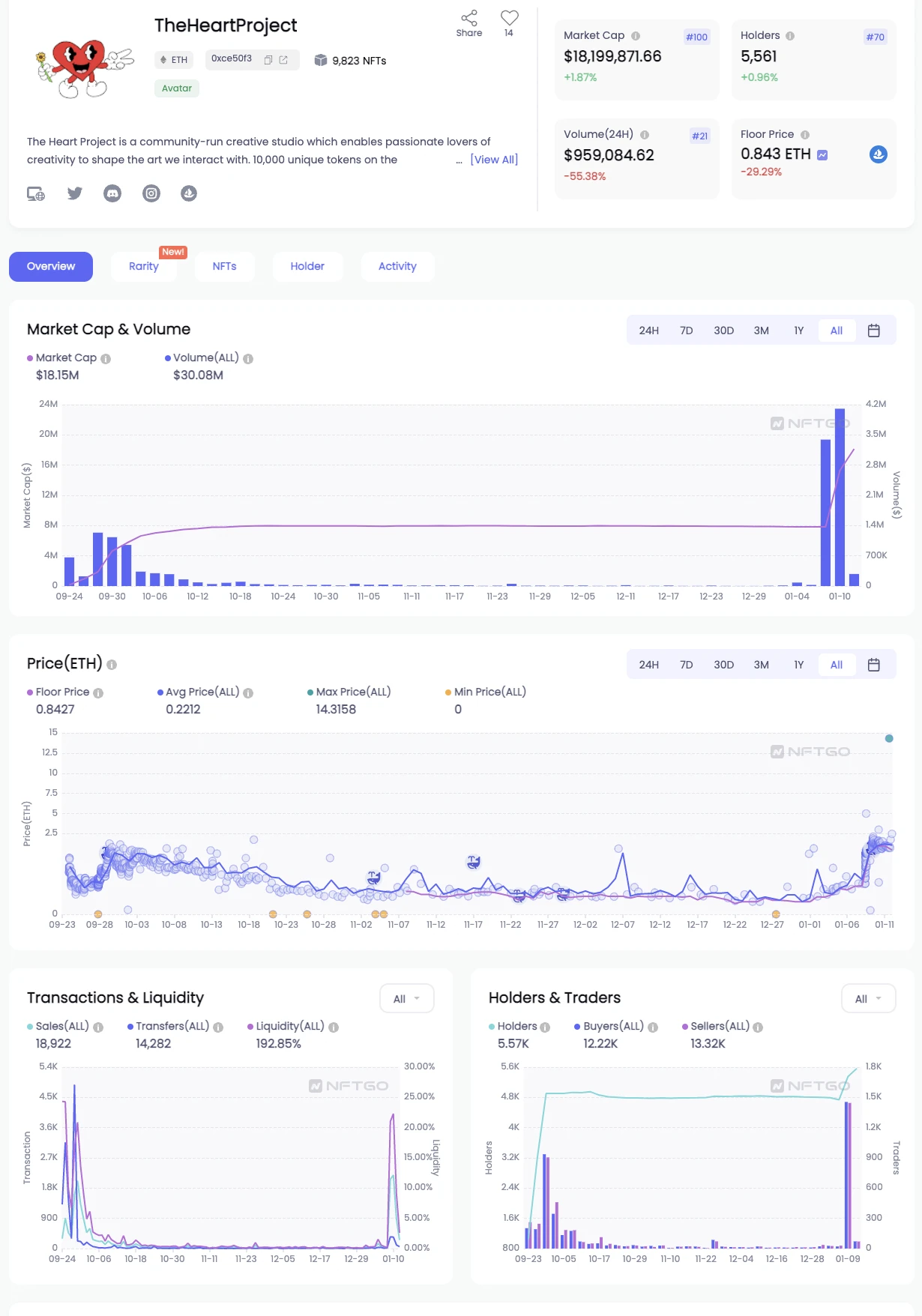Open calendar picker in Market Cap chart
922x1316 pixels.
click(873, 330)
